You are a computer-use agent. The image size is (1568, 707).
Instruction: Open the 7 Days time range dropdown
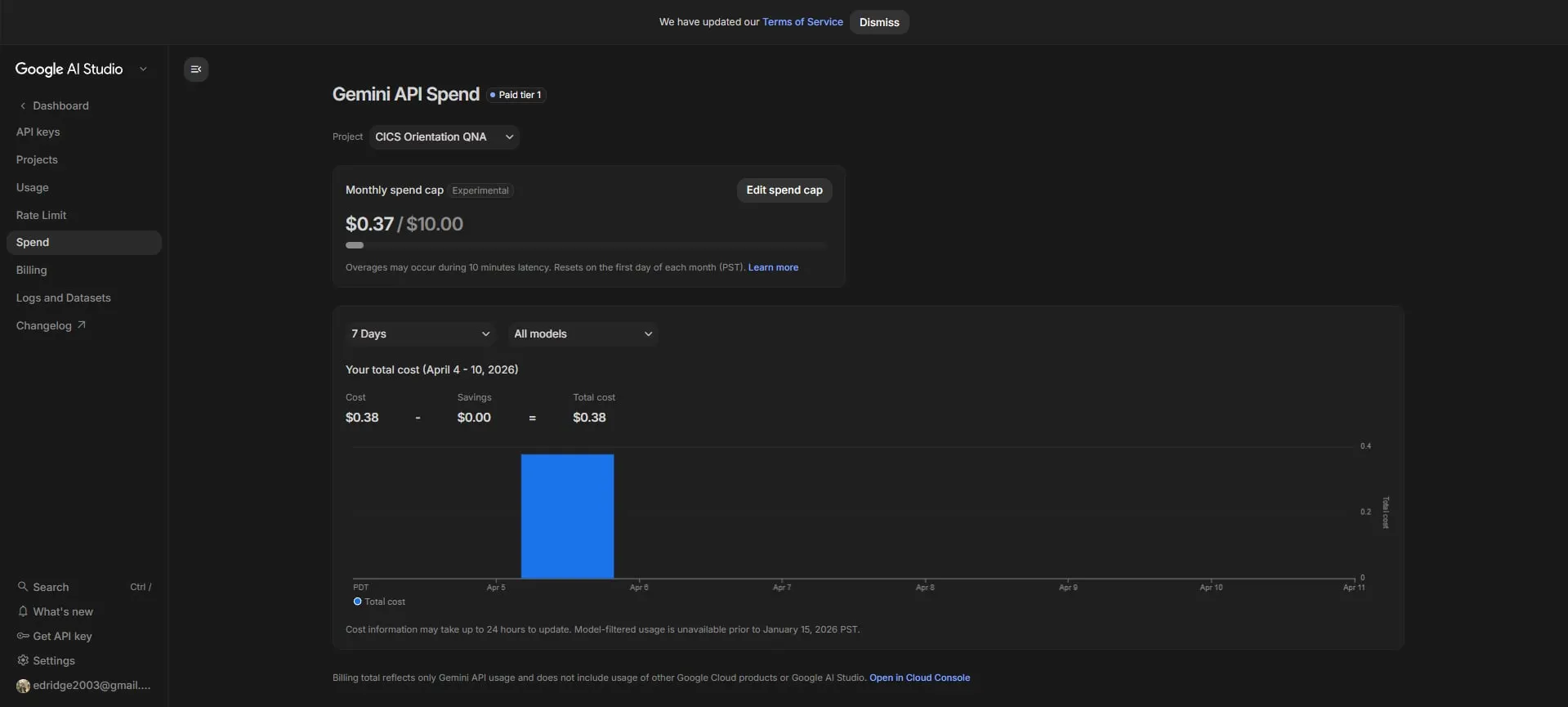coord(421,333)
